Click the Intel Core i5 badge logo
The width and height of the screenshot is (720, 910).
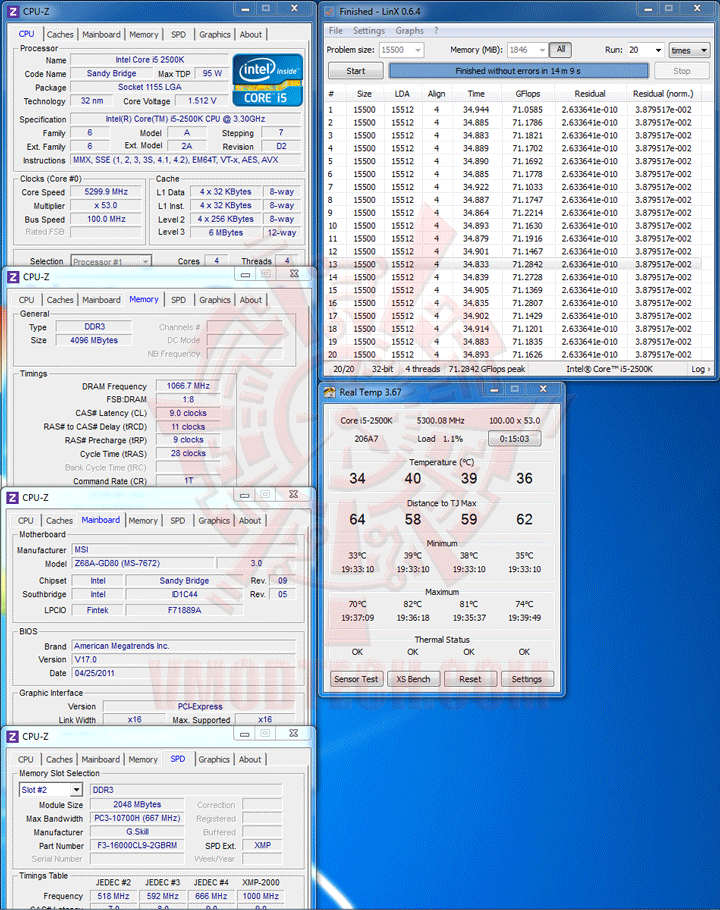pos(267,80)
